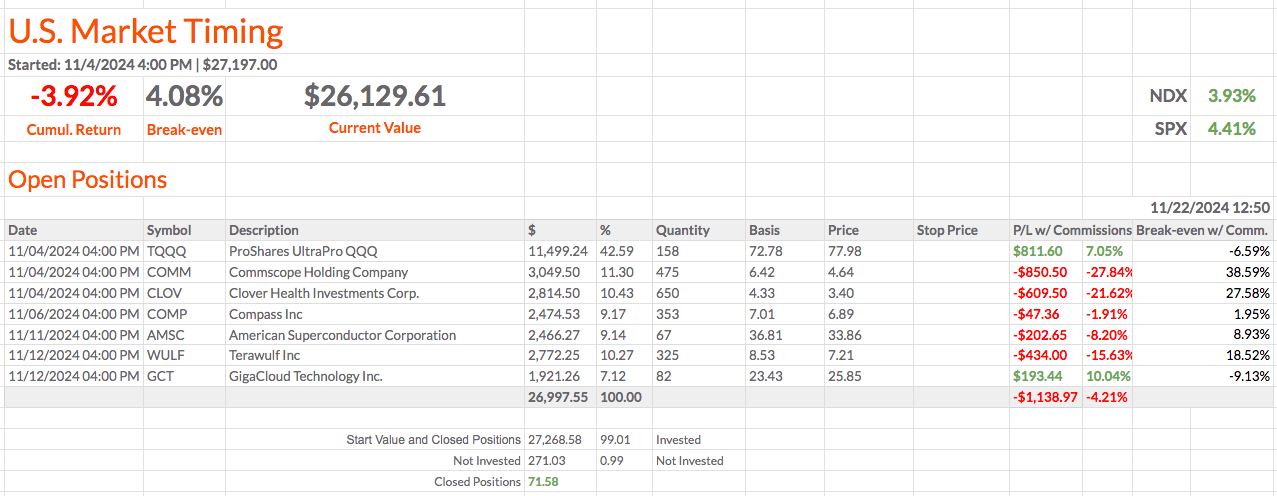Click the Commscope Holding Company description
This screenshot has width=1277, height=496.
[x=318, y=272]
